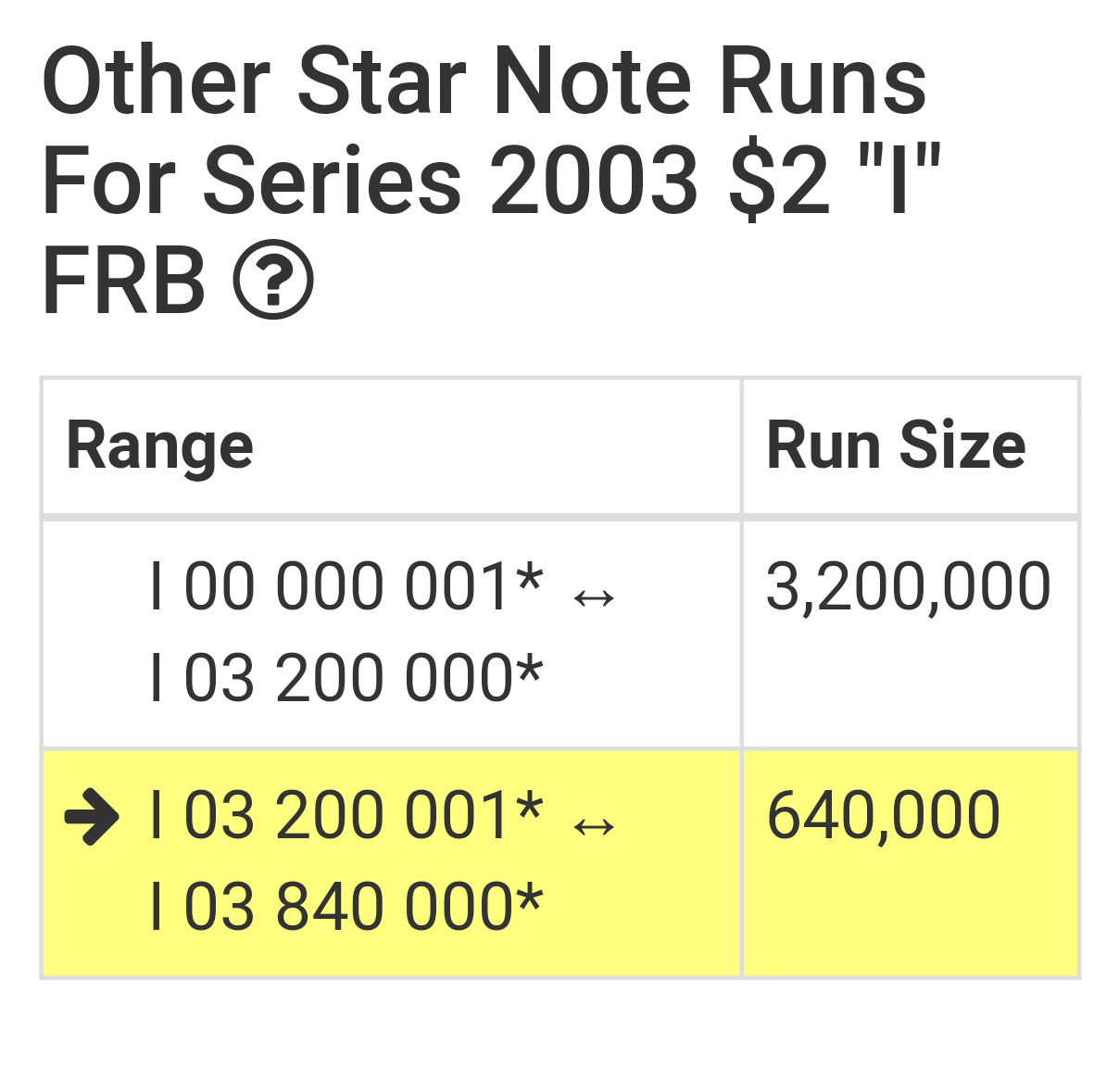Click serial I 03 840 000*
Image resolution: width=1106 pixels, height=1092 pixels.
tap(347, 906)
